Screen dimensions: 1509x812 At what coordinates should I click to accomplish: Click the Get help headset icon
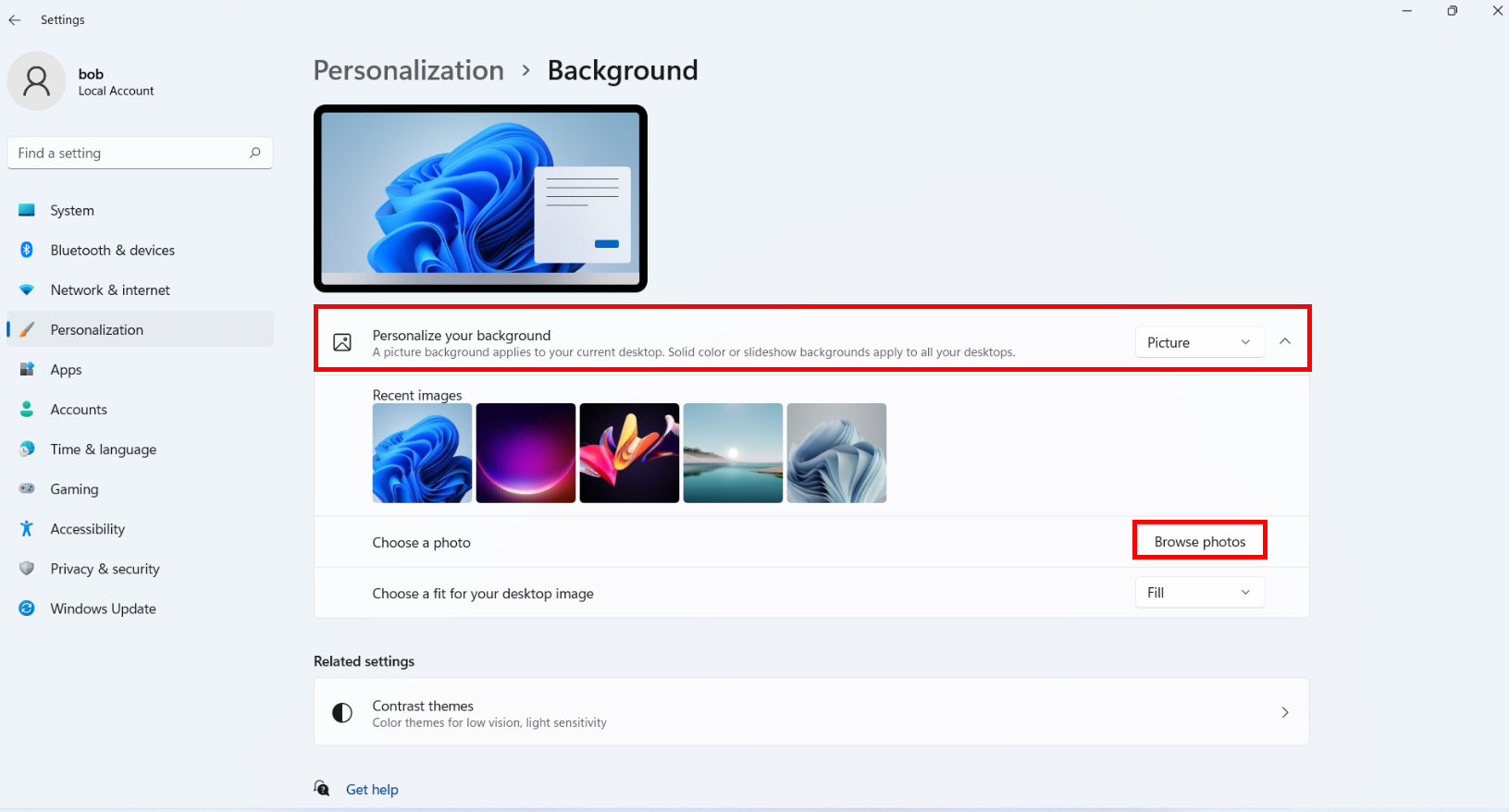pos(322,788)
